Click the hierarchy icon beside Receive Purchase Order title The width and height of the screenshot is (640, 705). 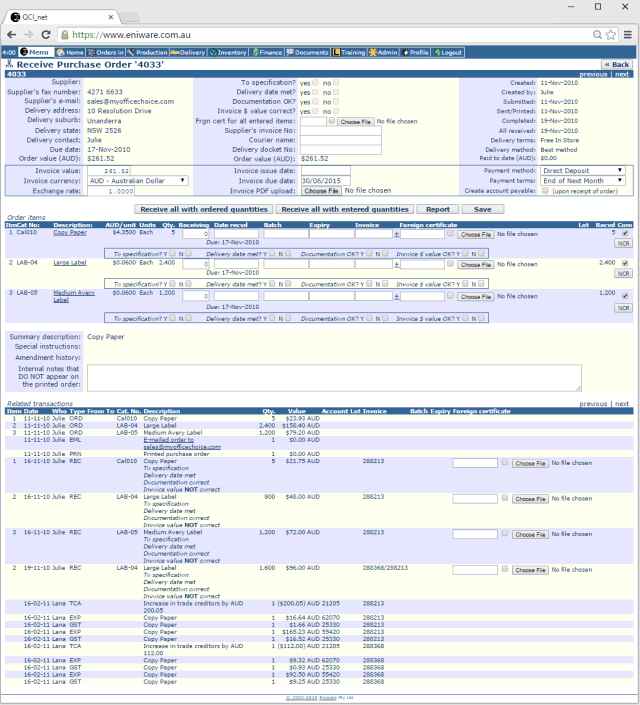(9, 65)
